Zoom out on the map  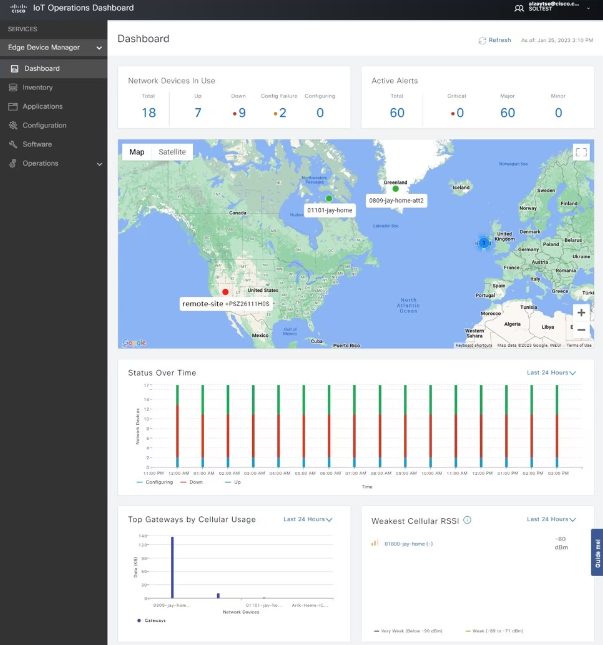coord(581,330)
